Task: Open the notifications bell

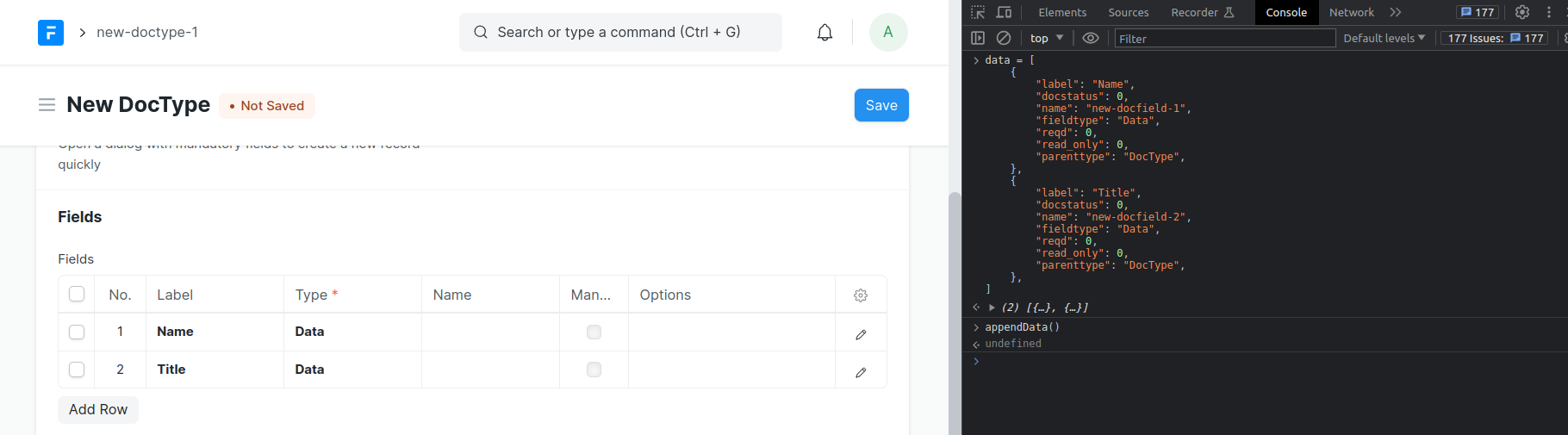Action: (824, 33)
